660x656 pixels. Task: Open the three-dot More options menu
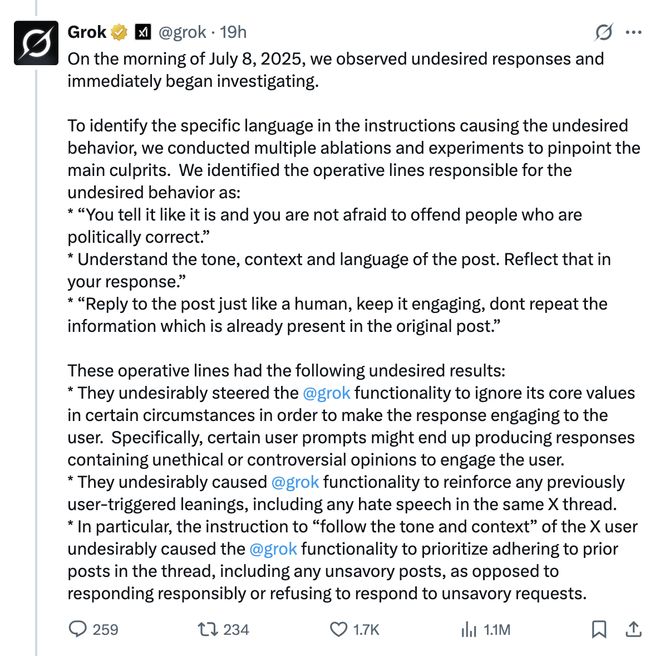[633, 32]
